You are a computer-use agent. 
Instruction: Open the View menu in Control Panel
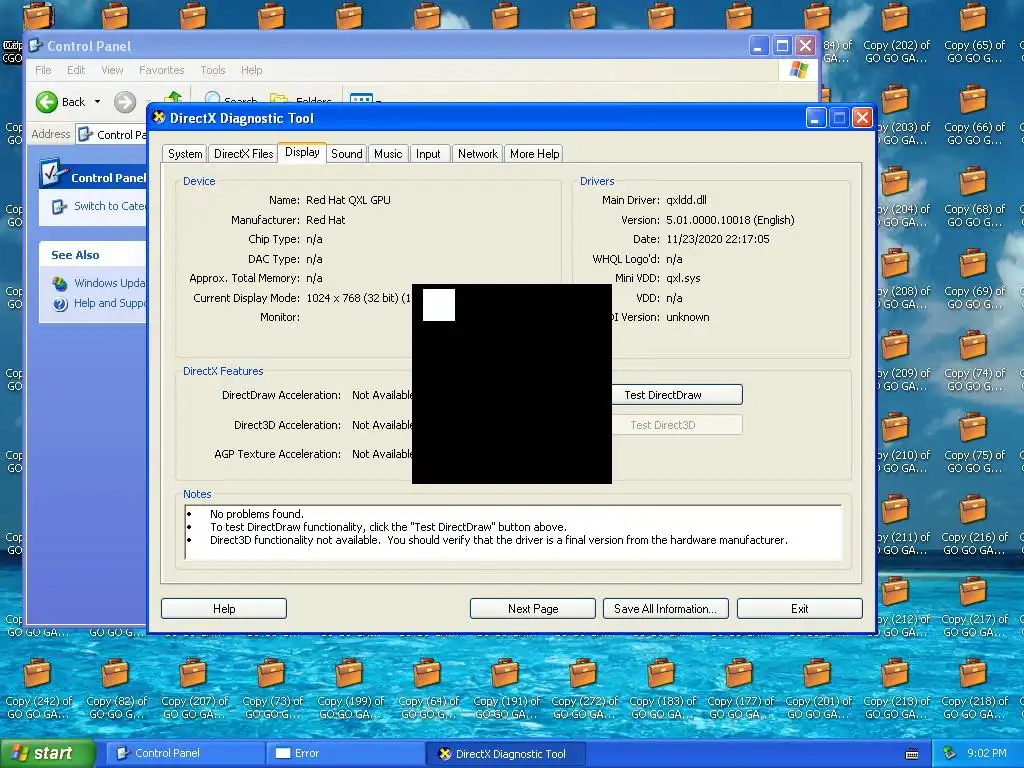(x=112, y=70)
